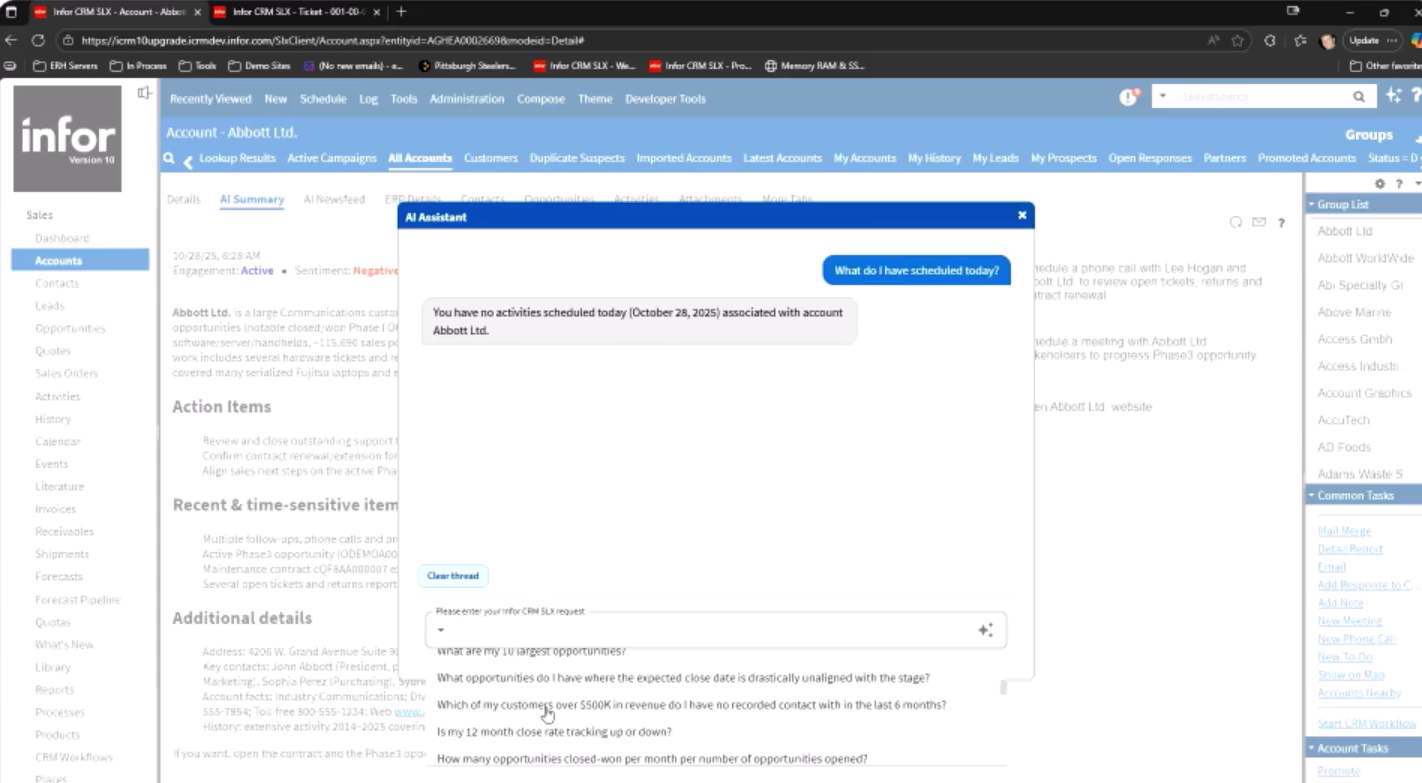This screenshot has height=783, width=1422.
Task: Click the email envelope icon on AI Summary
Action: 1259,222
